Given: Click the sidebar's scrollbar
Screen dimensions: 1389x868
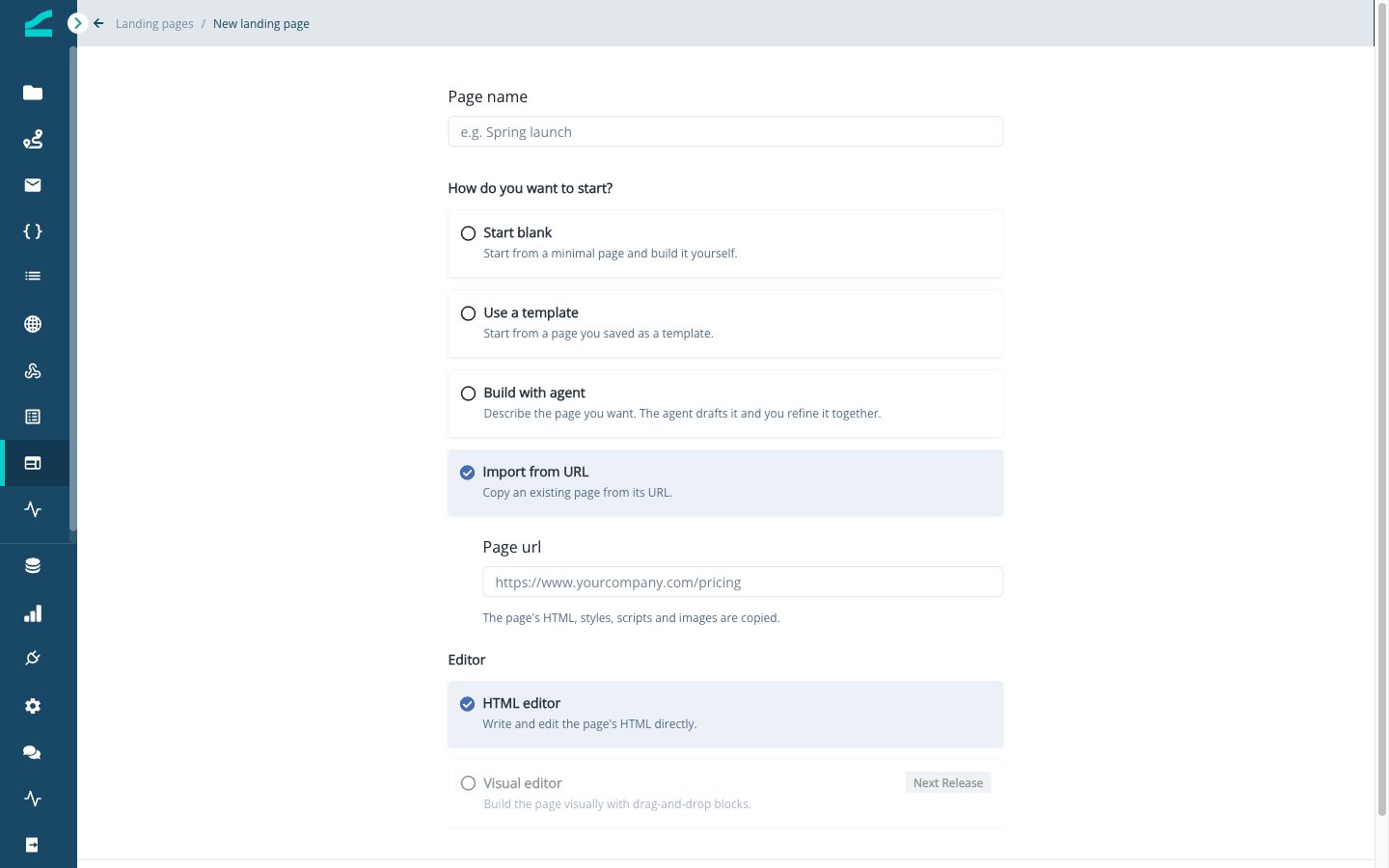Looking at the screenshot, I should coord(73,289).
